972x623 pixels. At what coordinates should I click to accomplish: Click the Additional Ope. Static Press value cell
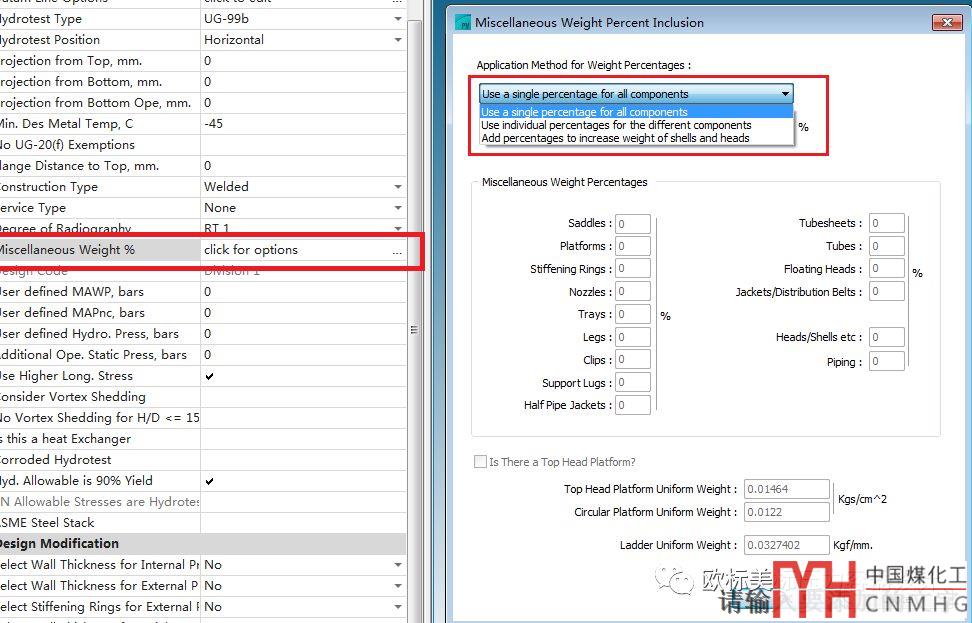point(303,355)
